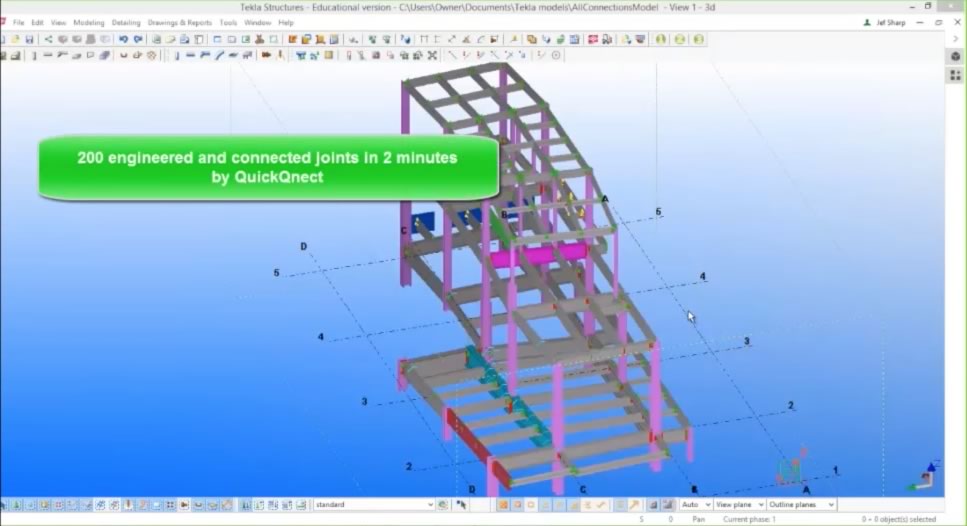Click the selection filter icon beside standard dropdown
This screenshot has width=967, height=526.
[444, 505]
